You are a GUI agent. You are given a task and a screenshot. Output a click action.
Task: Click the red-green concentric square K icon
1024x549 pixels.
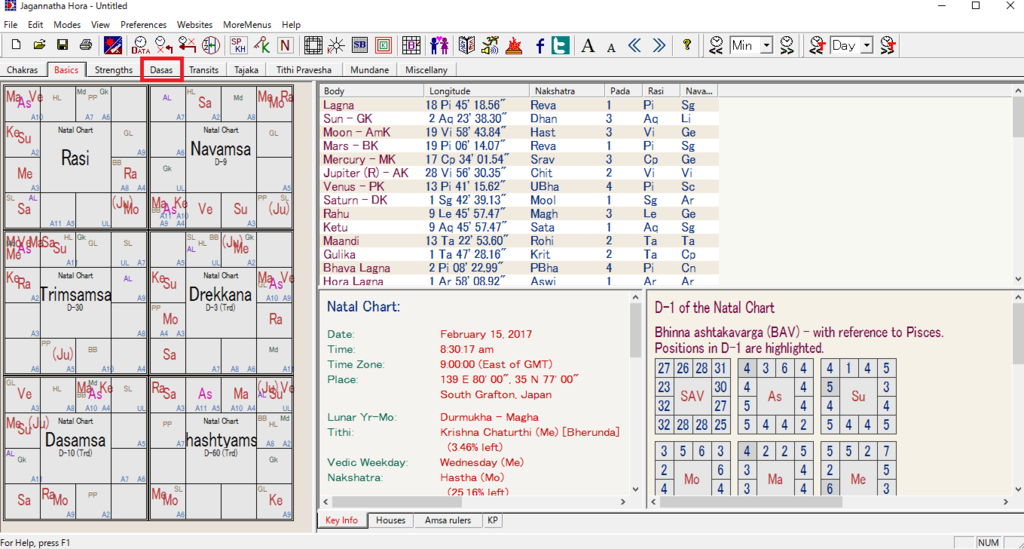click(383, 45)
